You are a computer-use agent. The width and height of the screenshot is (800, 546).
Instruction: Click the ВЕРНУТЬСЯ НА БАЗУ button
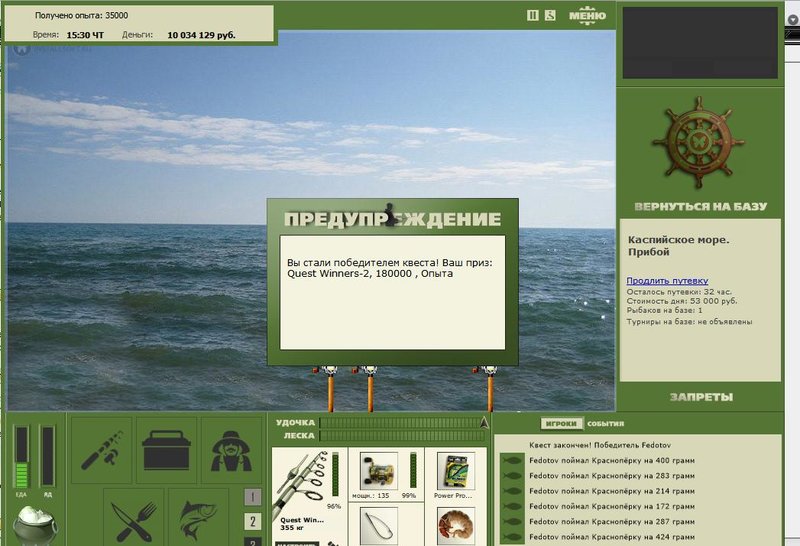coord(701,207)
